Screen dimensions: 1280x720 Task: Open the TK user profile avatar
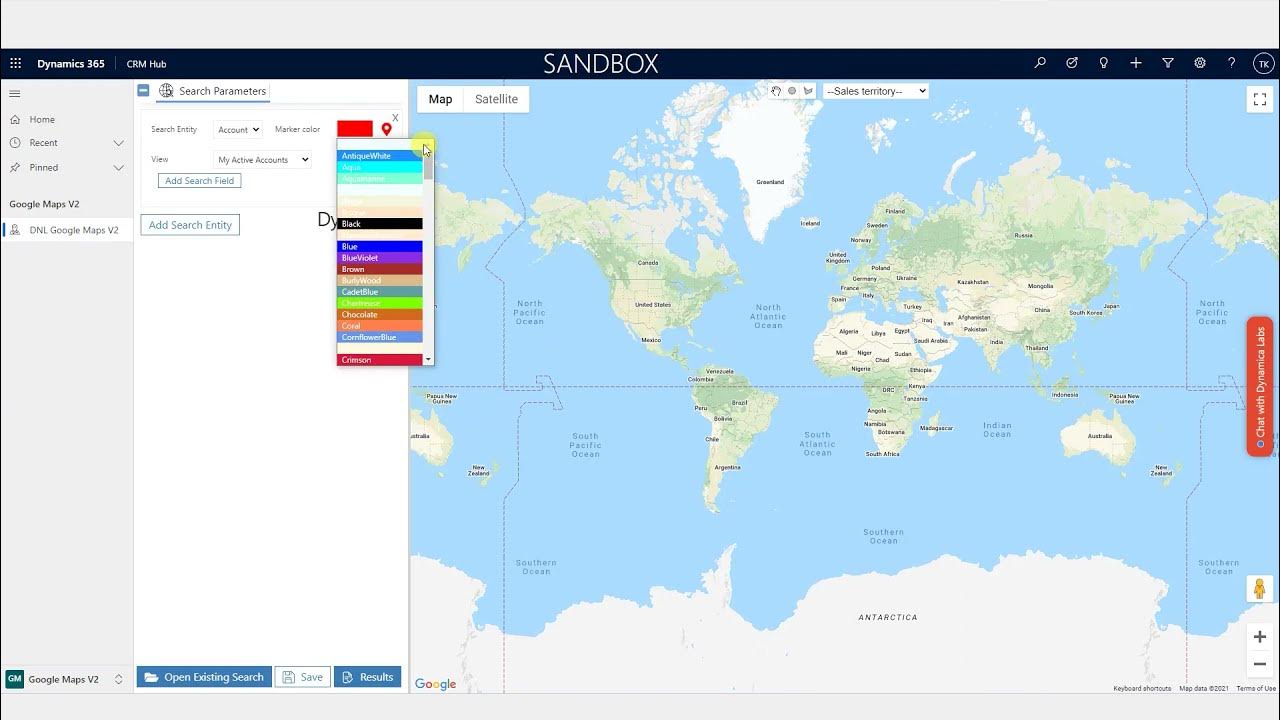click(1264, 63)
